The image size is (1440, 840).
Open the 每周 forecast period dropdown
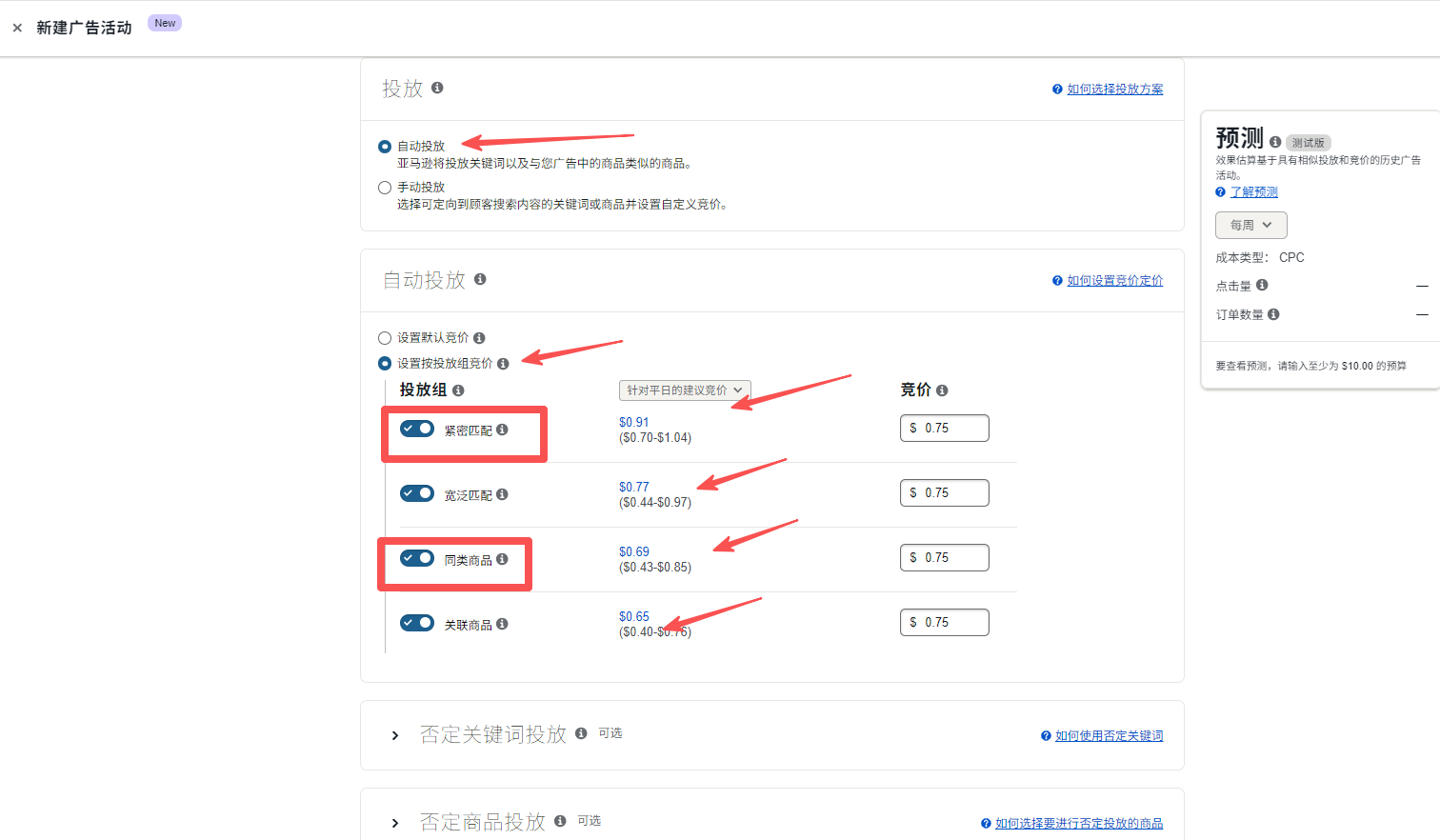point(1250,226)
